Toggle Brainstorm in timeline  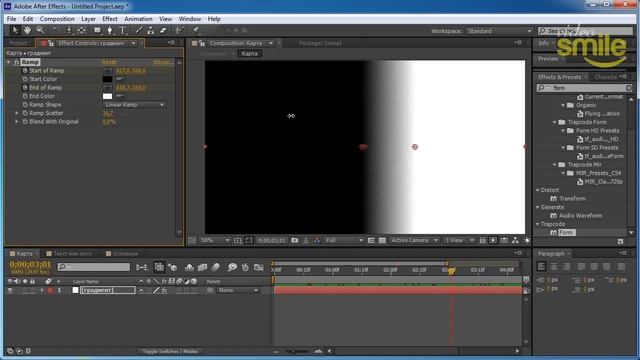[232, 267]
